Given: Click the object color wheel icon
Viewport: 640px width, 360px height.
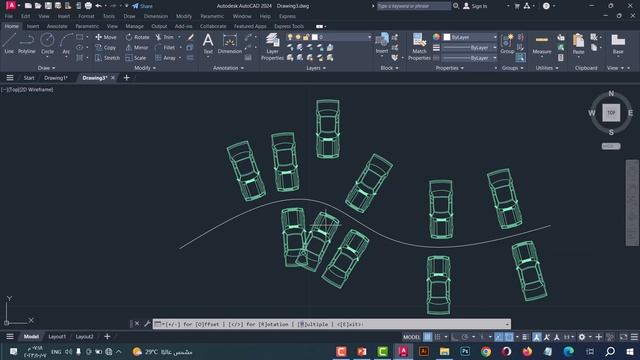Looking at the screenshot, I should [436, 37].
